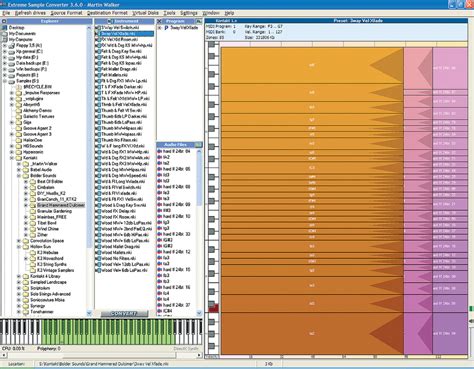The image size is (474, 369).
Task: Click the P program icon beside Swap VelXfade
Action: click(x=166, y=28)
